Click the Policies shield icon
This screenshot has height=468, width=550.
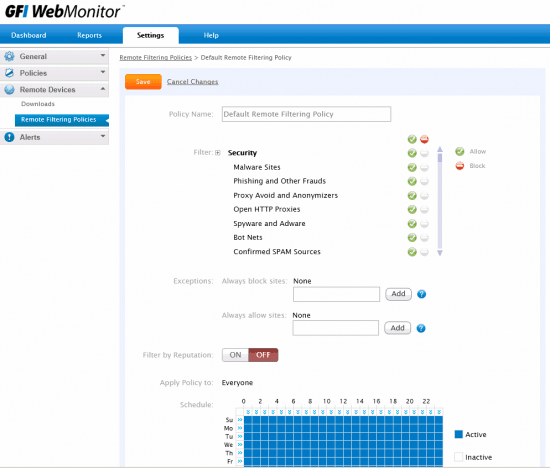9,73
